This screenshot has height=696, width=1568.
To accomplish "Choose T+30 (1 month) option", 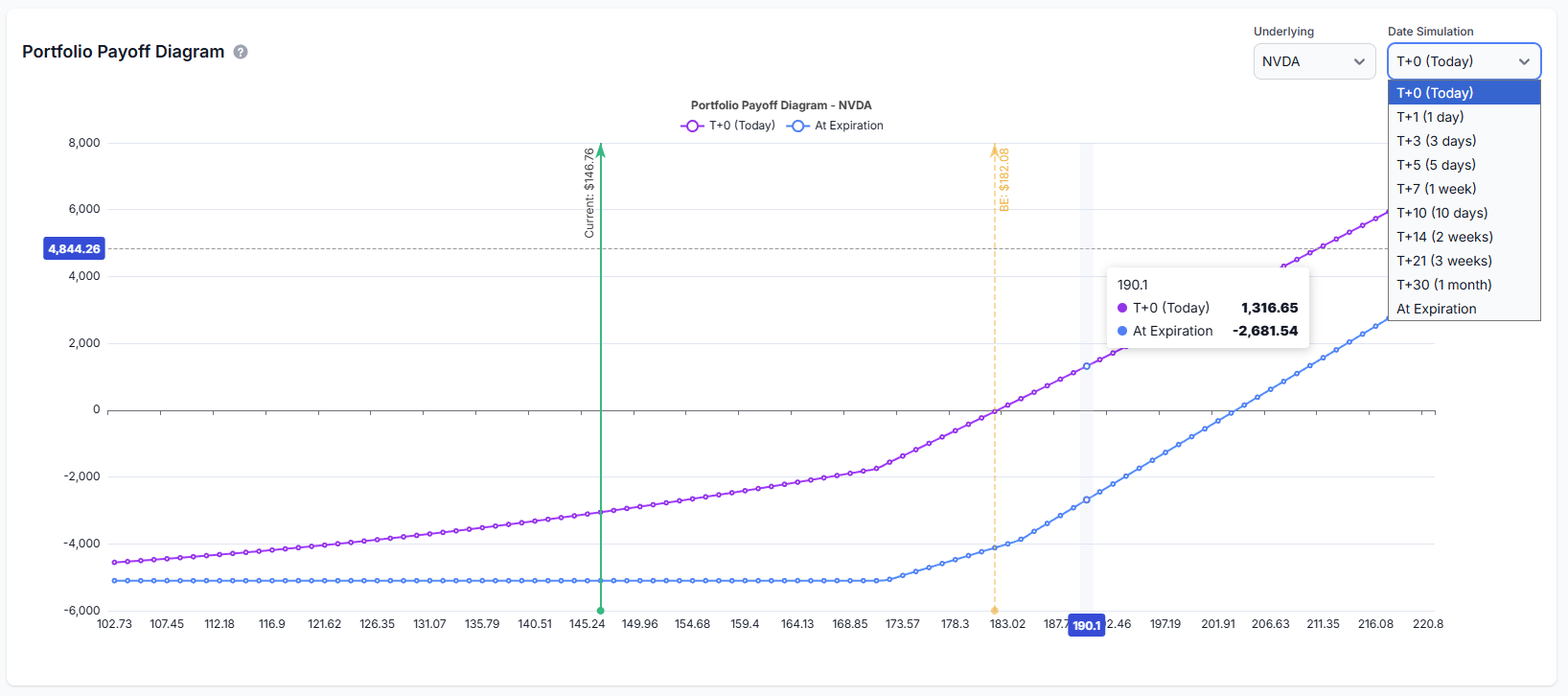I will click(1464, 285).
